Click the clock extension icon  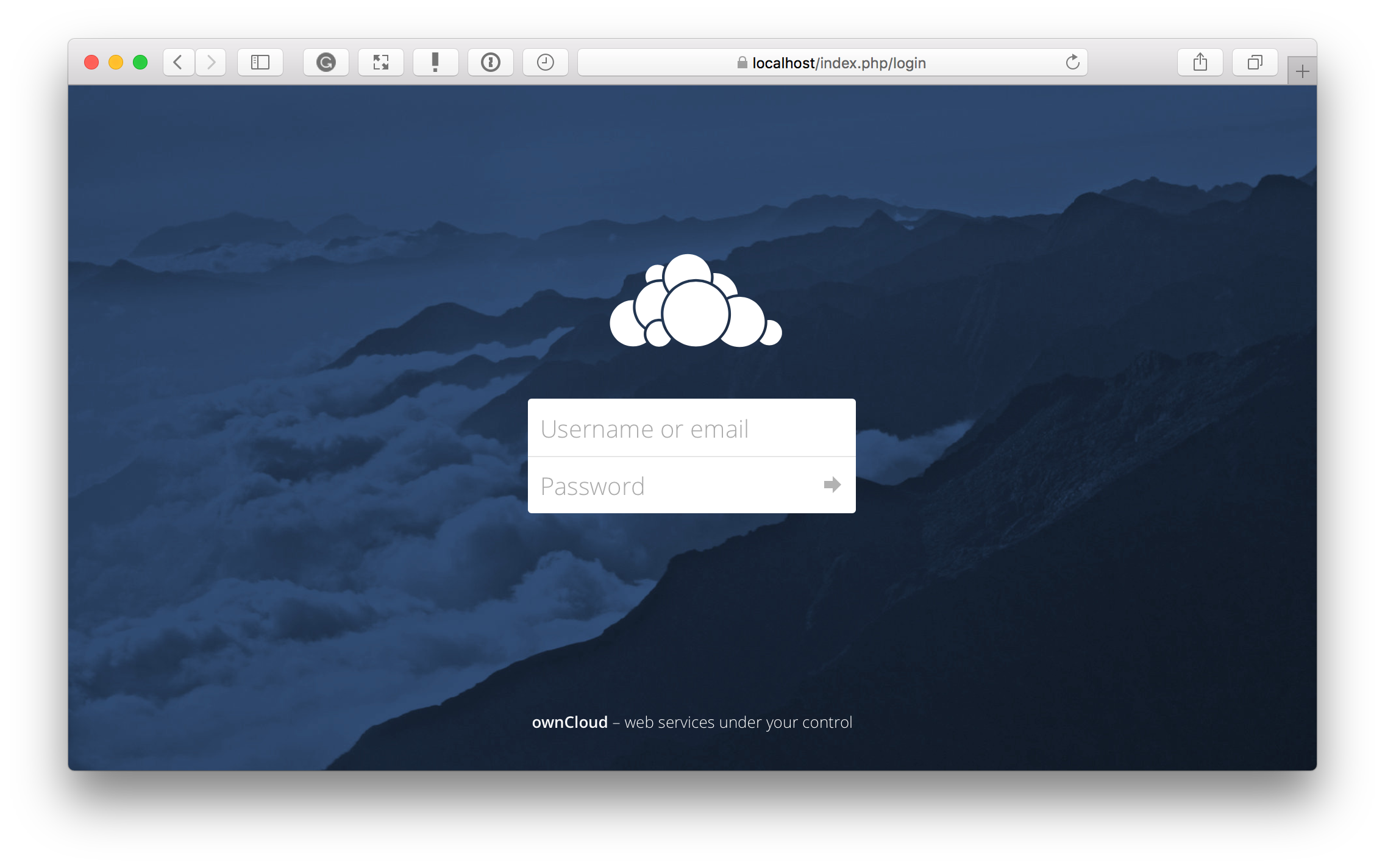(x=546, y=62)
